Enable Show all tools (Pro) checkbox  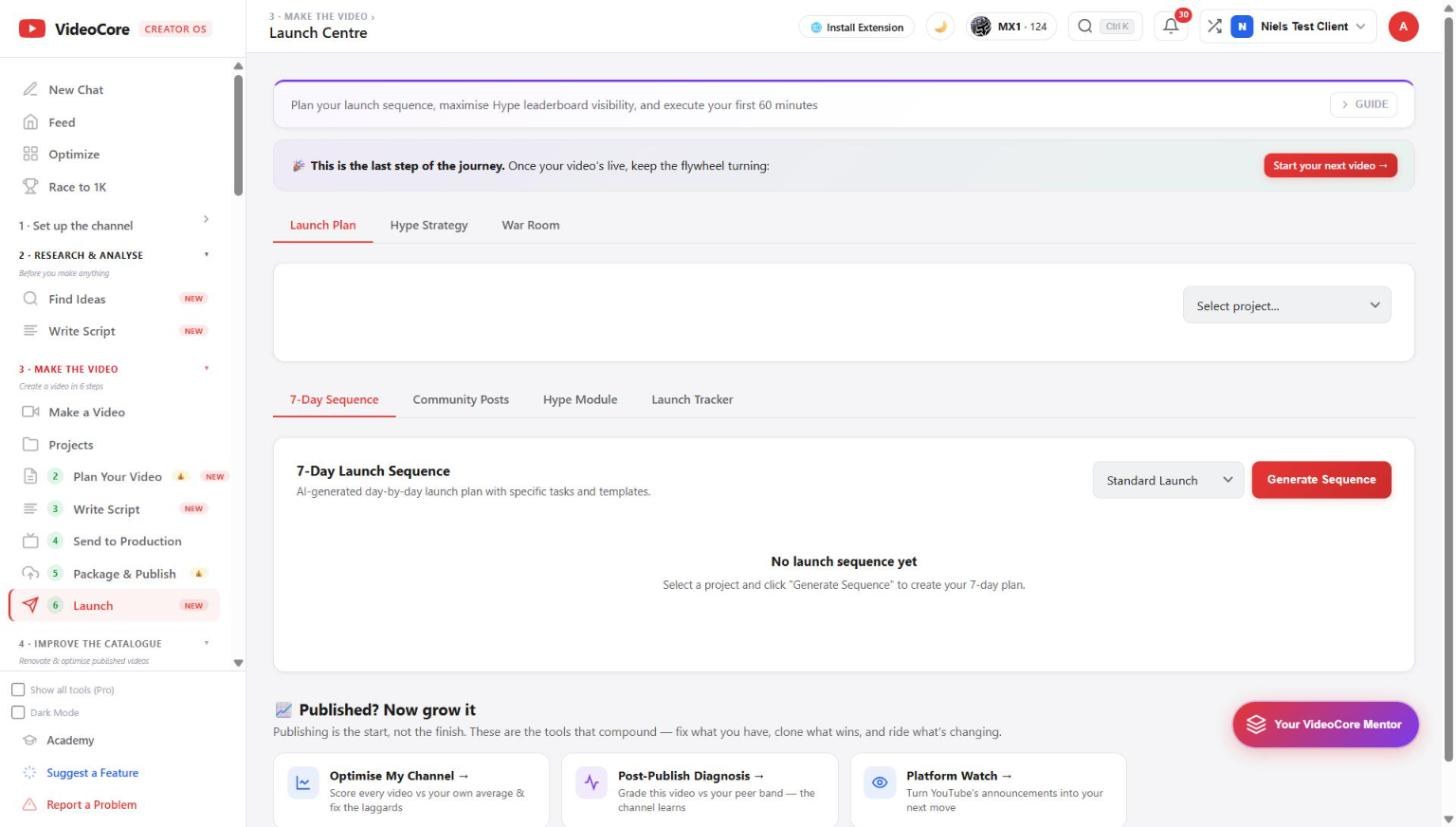(x=18, y=690)
